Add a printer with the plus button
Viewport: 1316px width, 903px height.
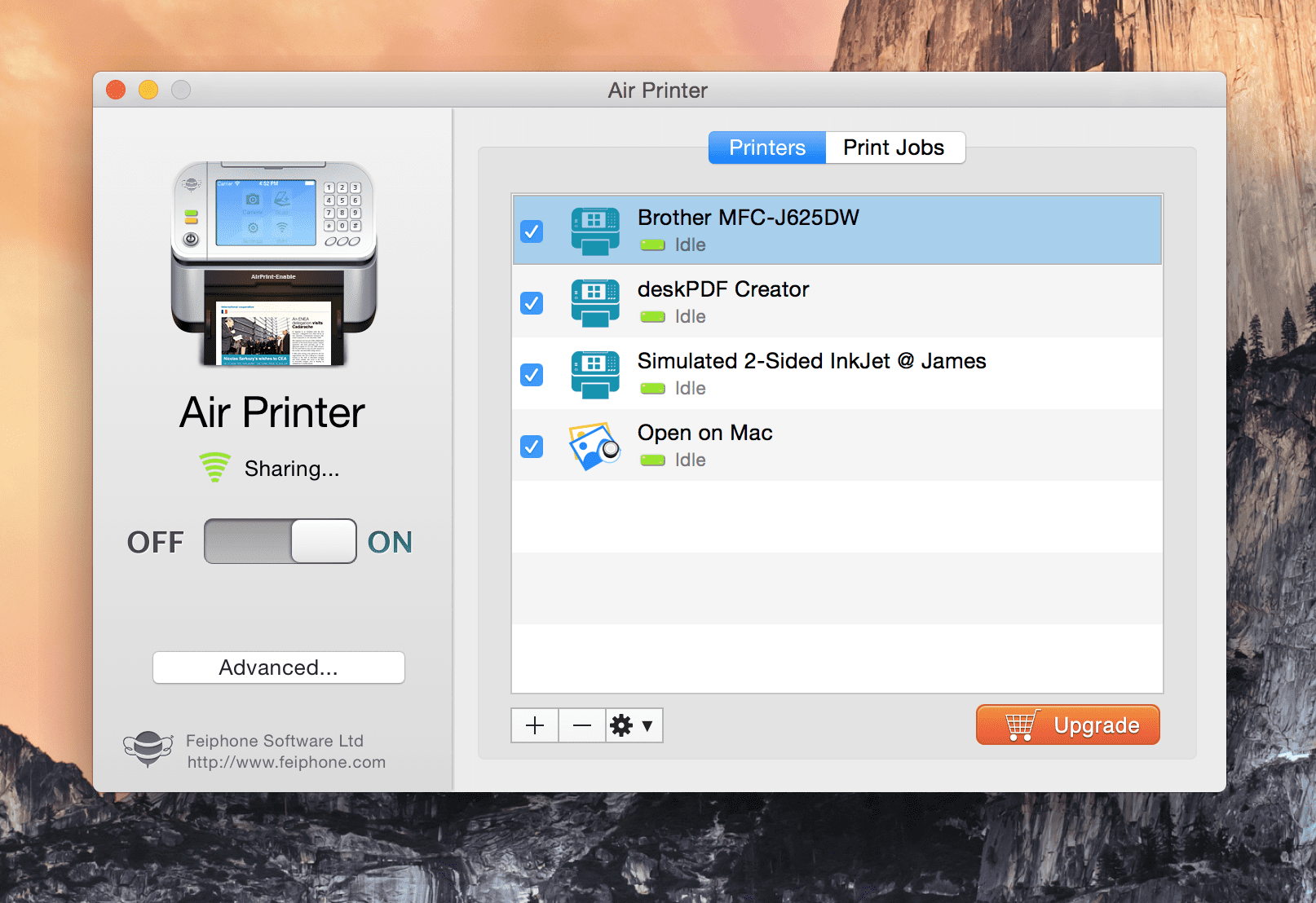click(x=535, y=725)
